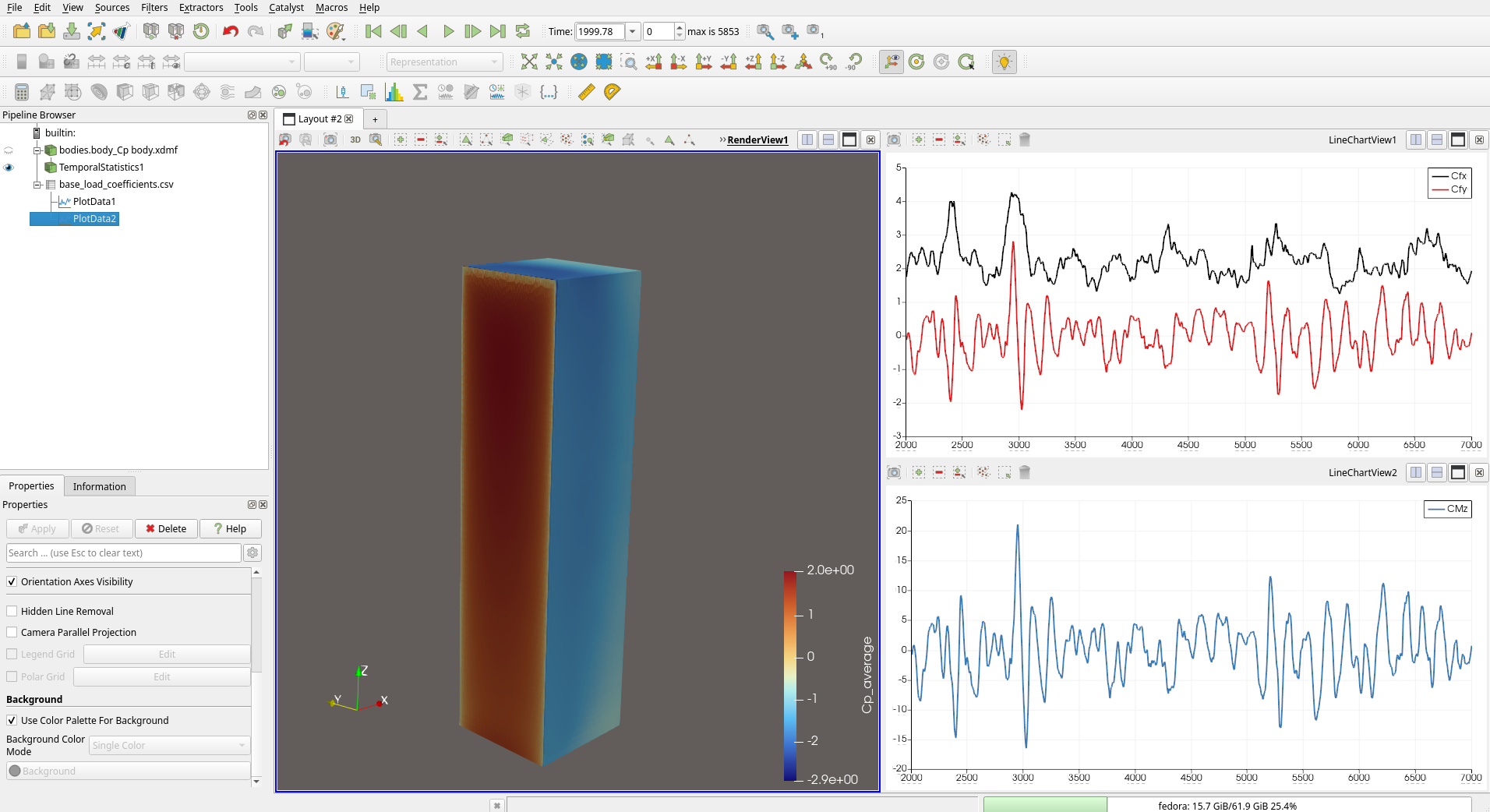Viewport: 1490px width, 812px height.
Task: Enable Camera Parallel Projection checkbox
Action: coord(12,632)
